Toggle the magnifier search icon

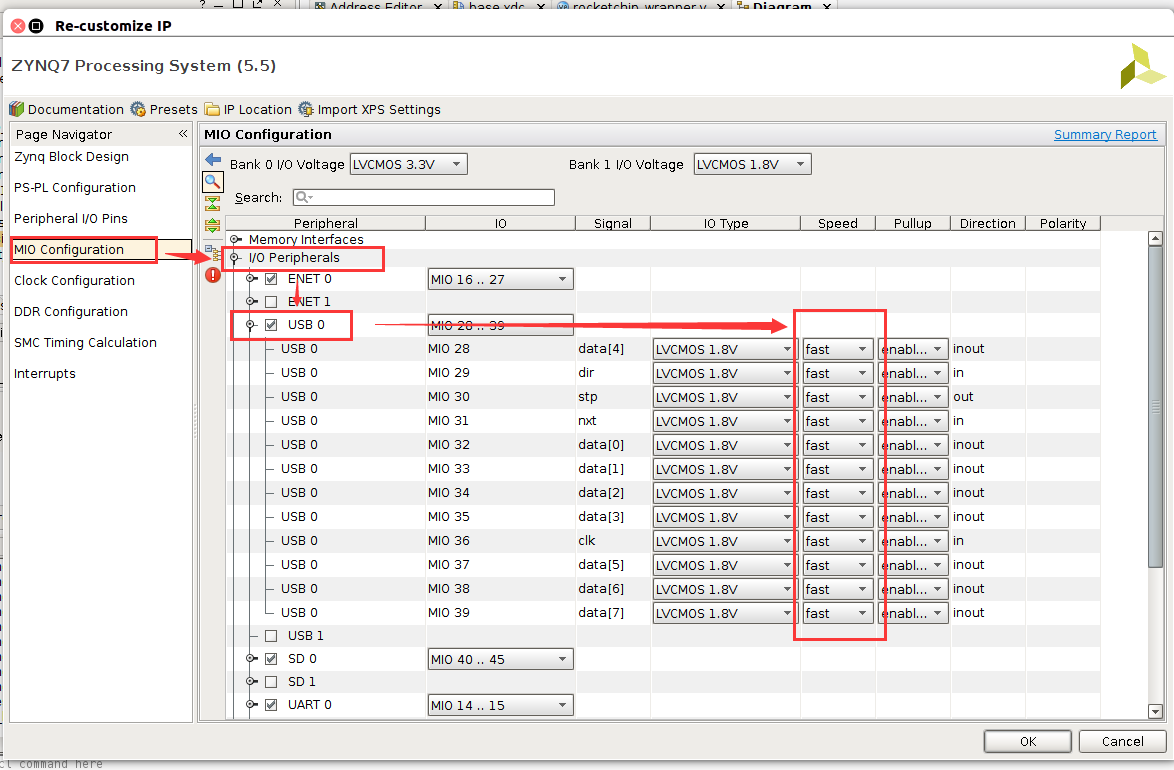(x=212, y=181)
